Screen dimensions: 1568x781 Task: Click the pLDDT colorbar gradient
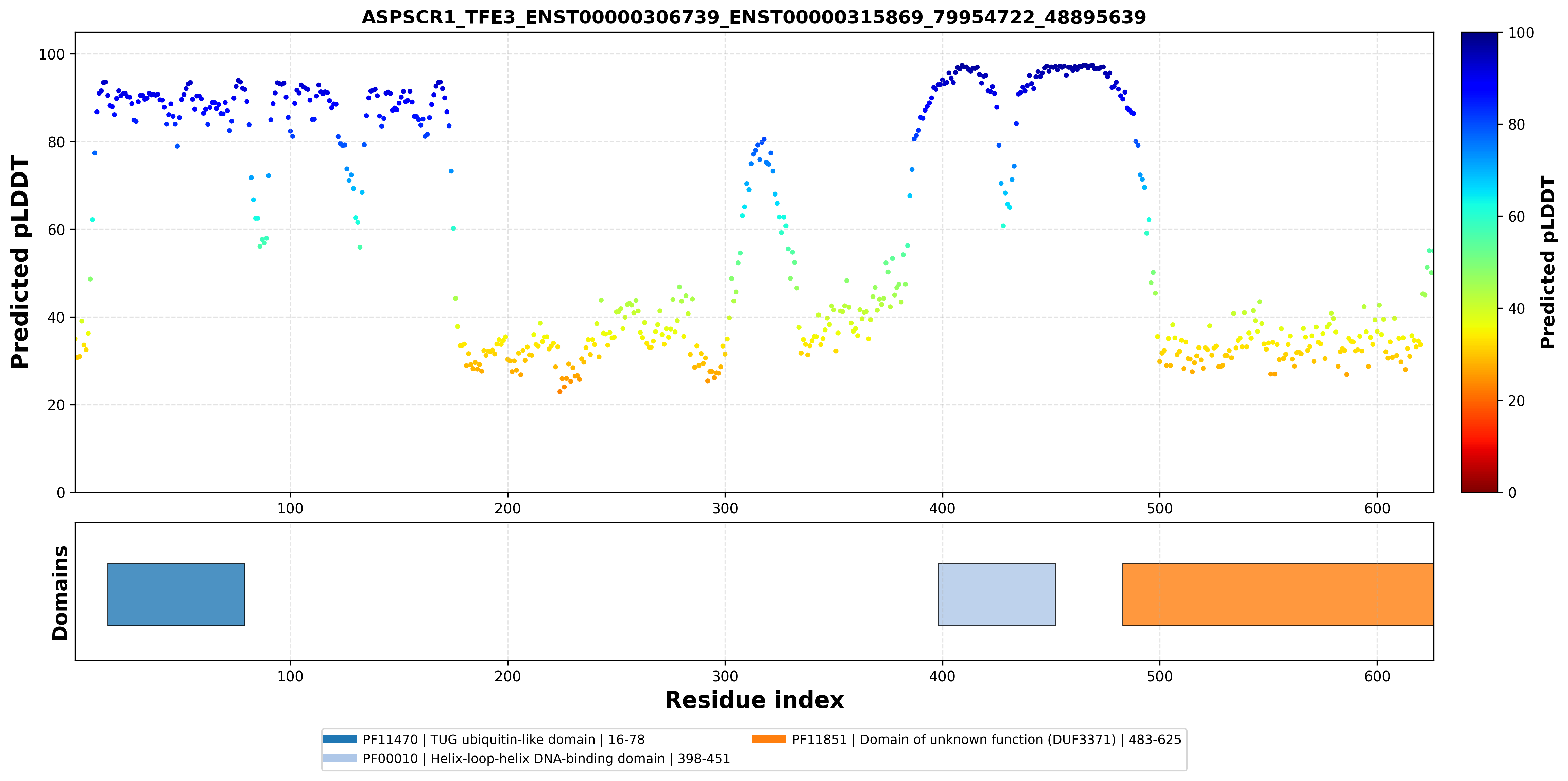1479,262
